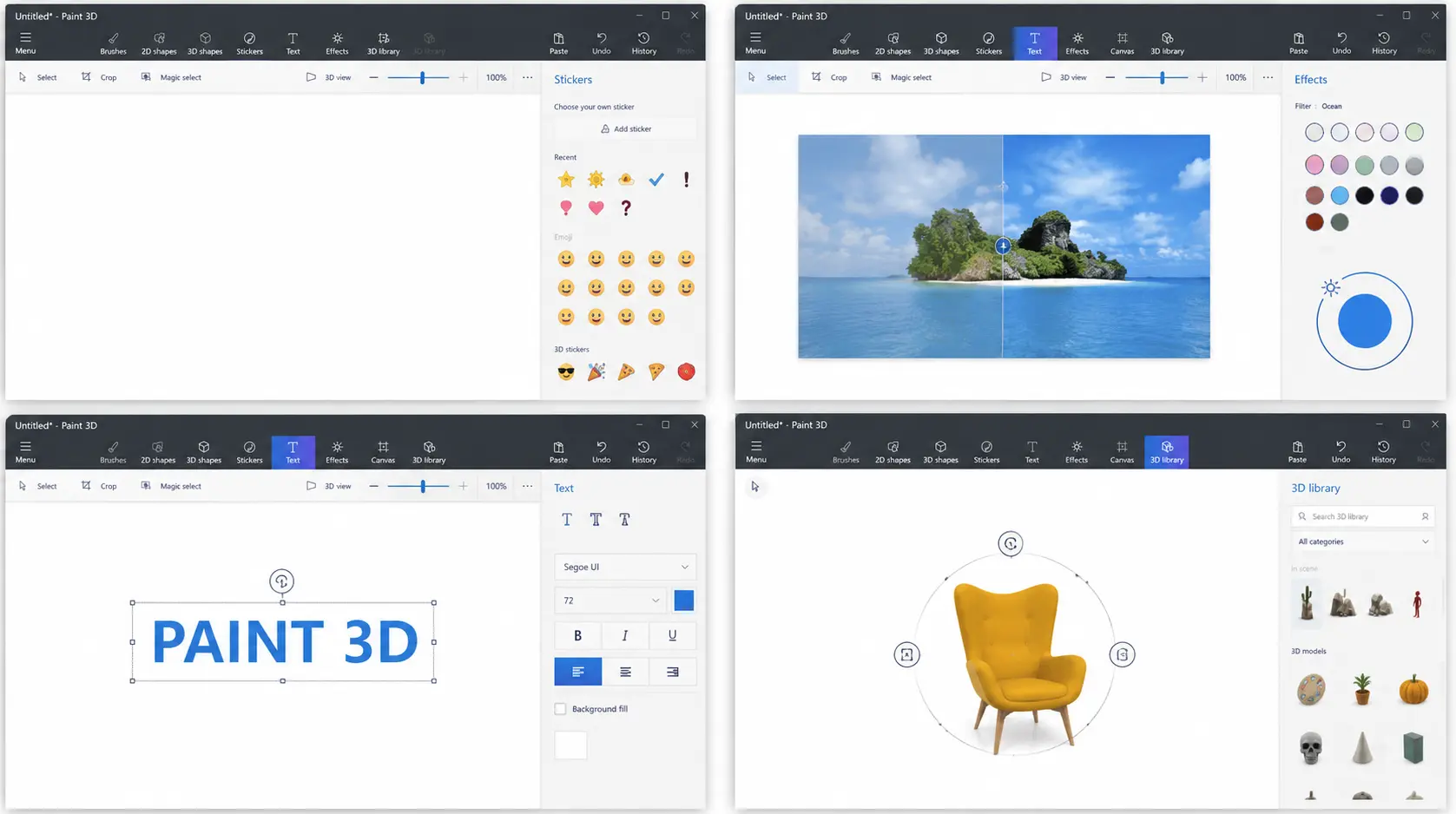Click rotate handle above PAINT 3D text
This screenshot has width=1456, height=814.
click(x=281, y=581)
